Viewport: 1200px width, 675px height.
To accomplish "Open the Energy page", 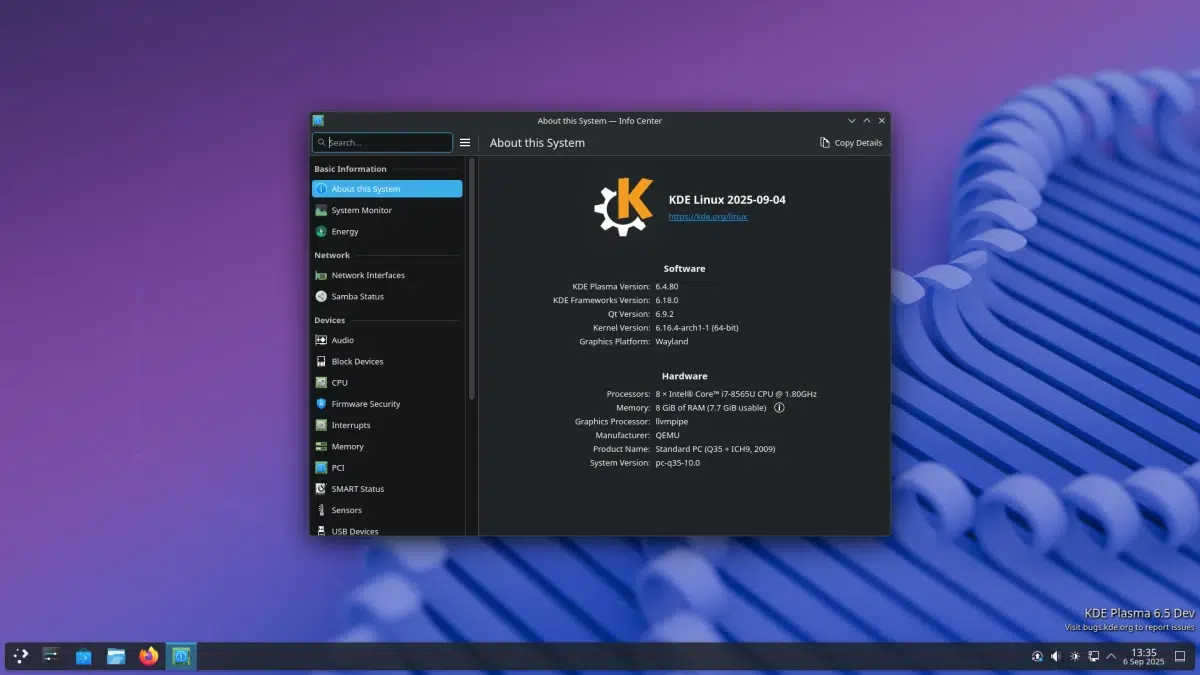I will pyautogui.click(x=387, y=231).
